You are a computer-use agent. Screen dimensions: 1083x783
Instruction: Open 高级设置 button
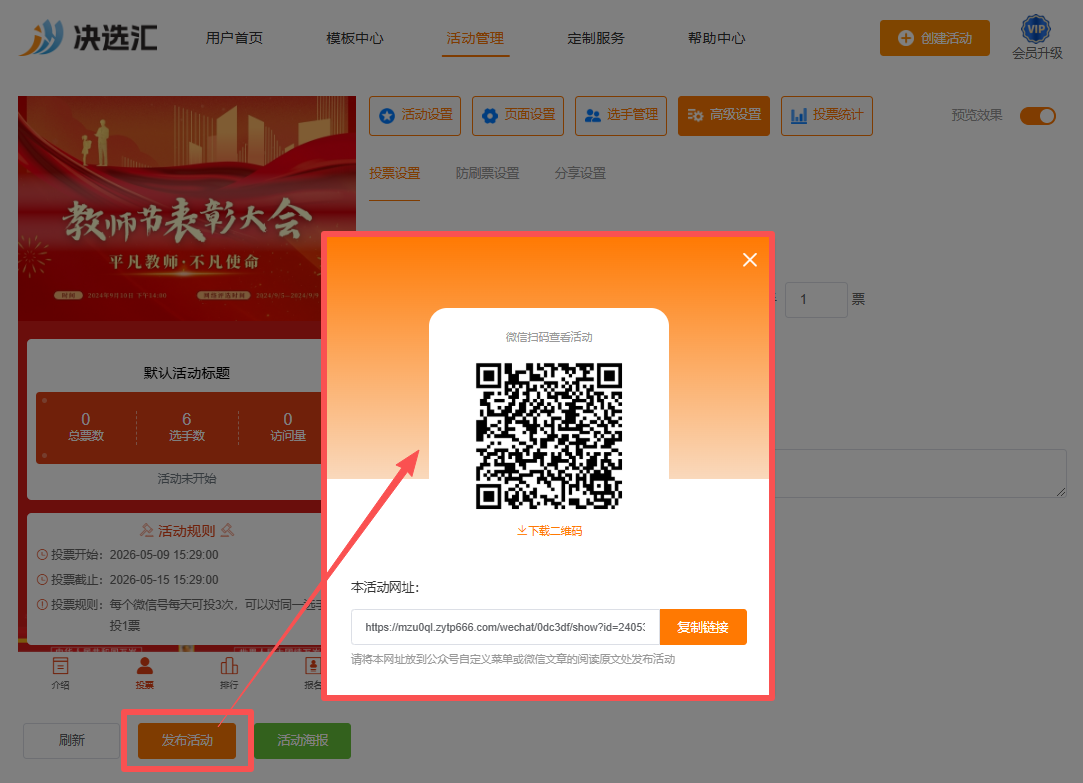(x=724, y=115)
